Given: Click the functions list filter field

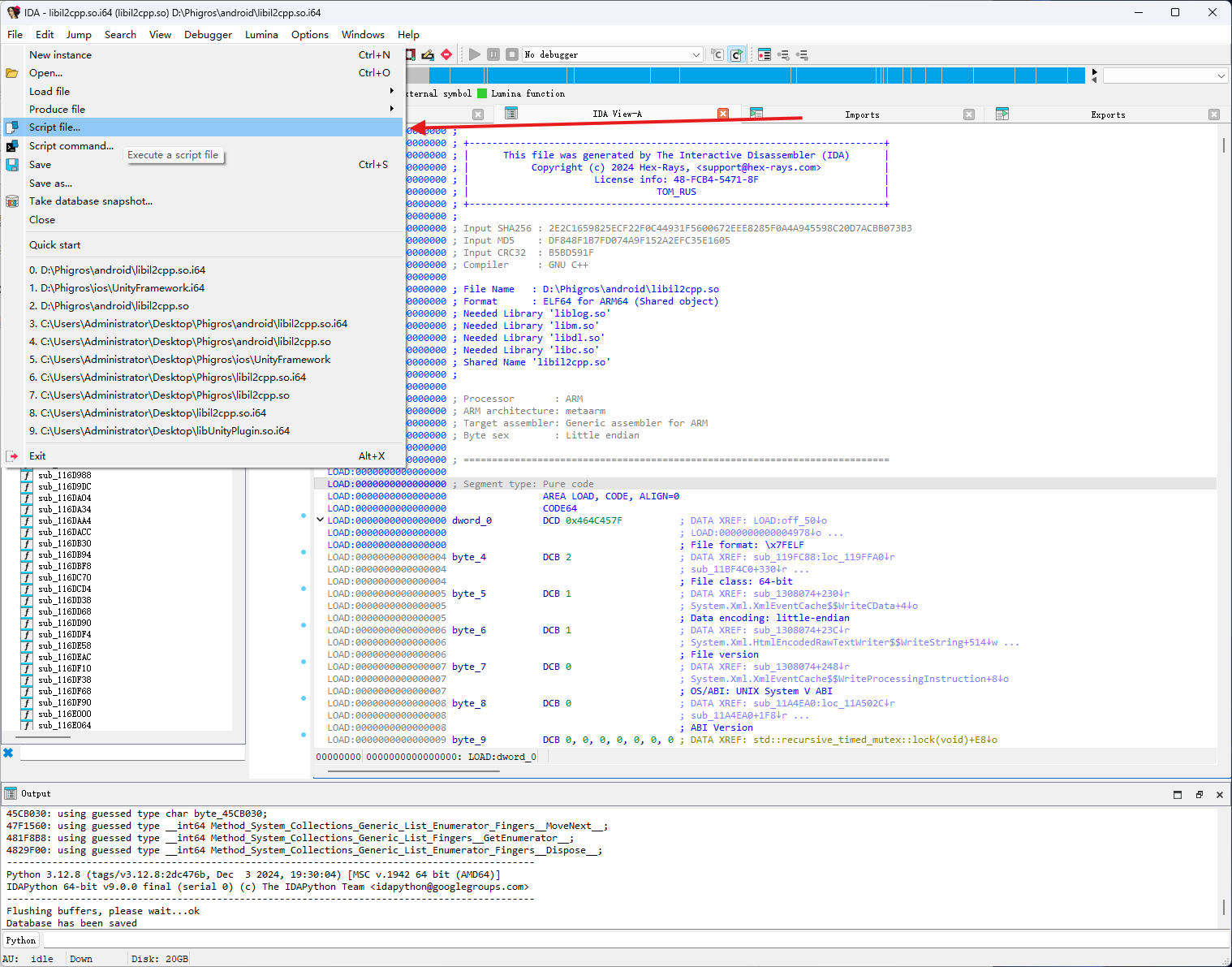Looking at the screenshot, I should coord(132,753).
